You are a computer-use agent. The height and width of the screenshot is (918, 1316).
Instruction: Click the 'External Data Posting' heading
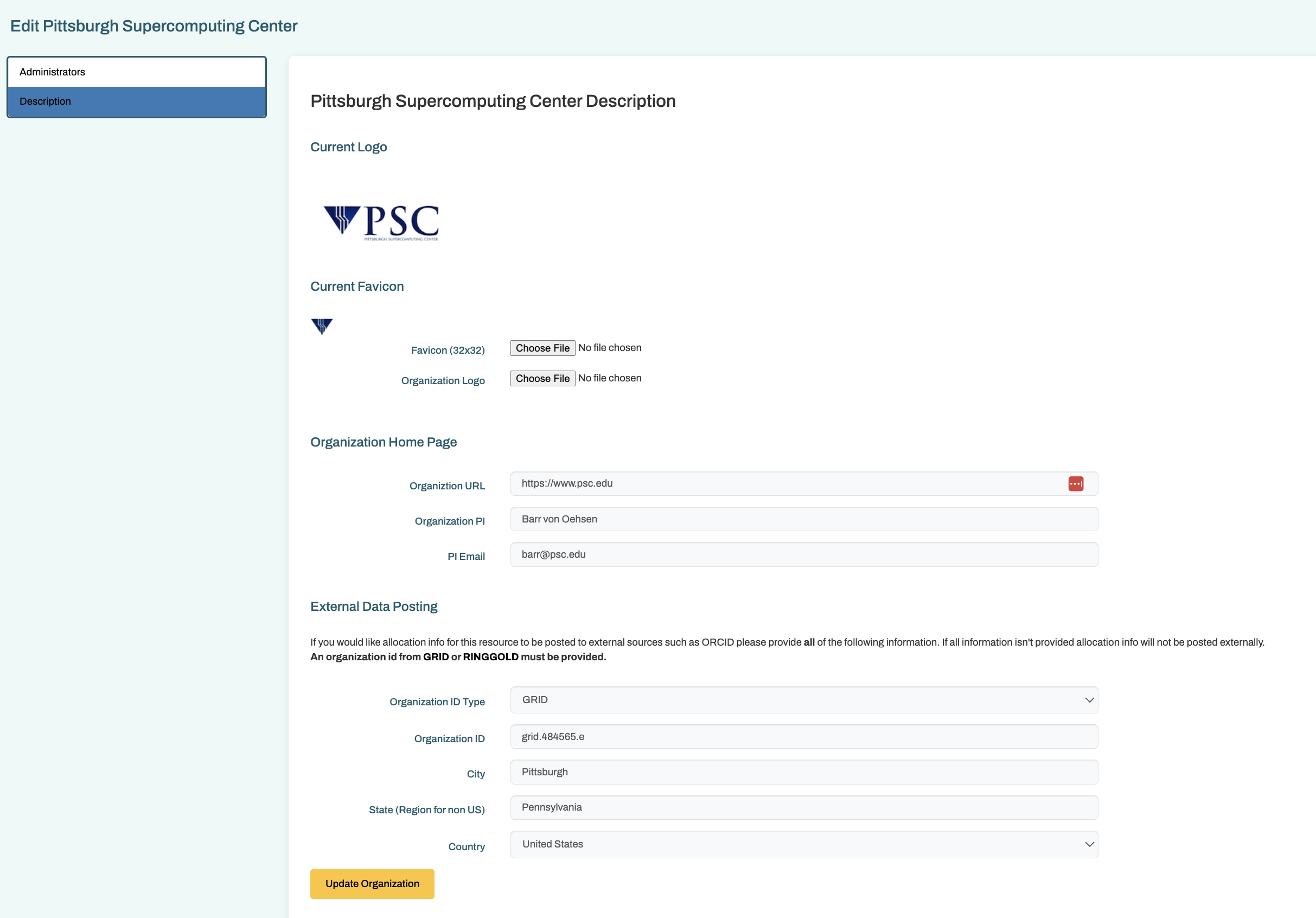pos(374,607)
